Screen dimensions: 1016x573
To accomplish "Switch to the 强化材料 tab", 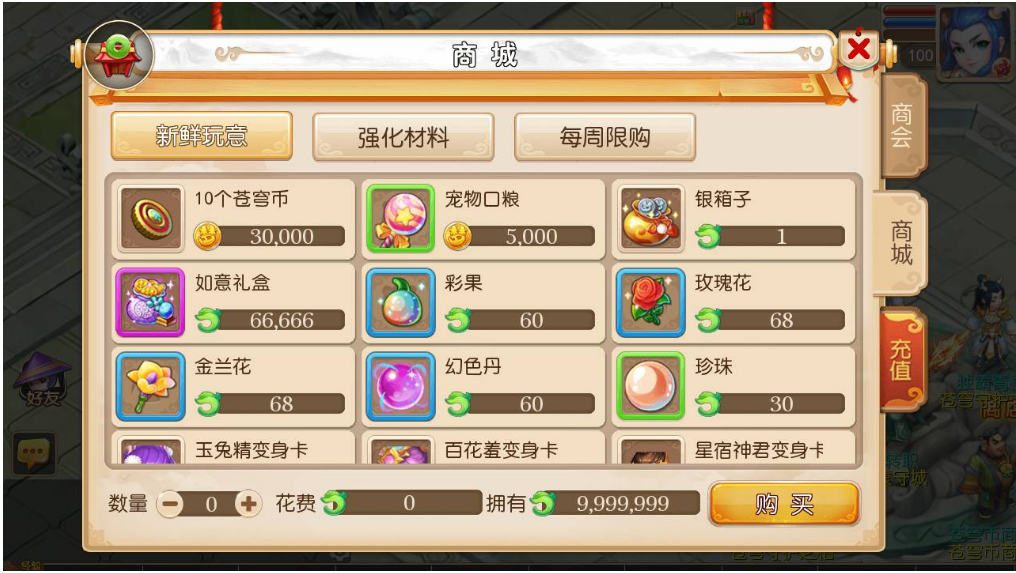I will pyautogui.click(x=403, y=137).
